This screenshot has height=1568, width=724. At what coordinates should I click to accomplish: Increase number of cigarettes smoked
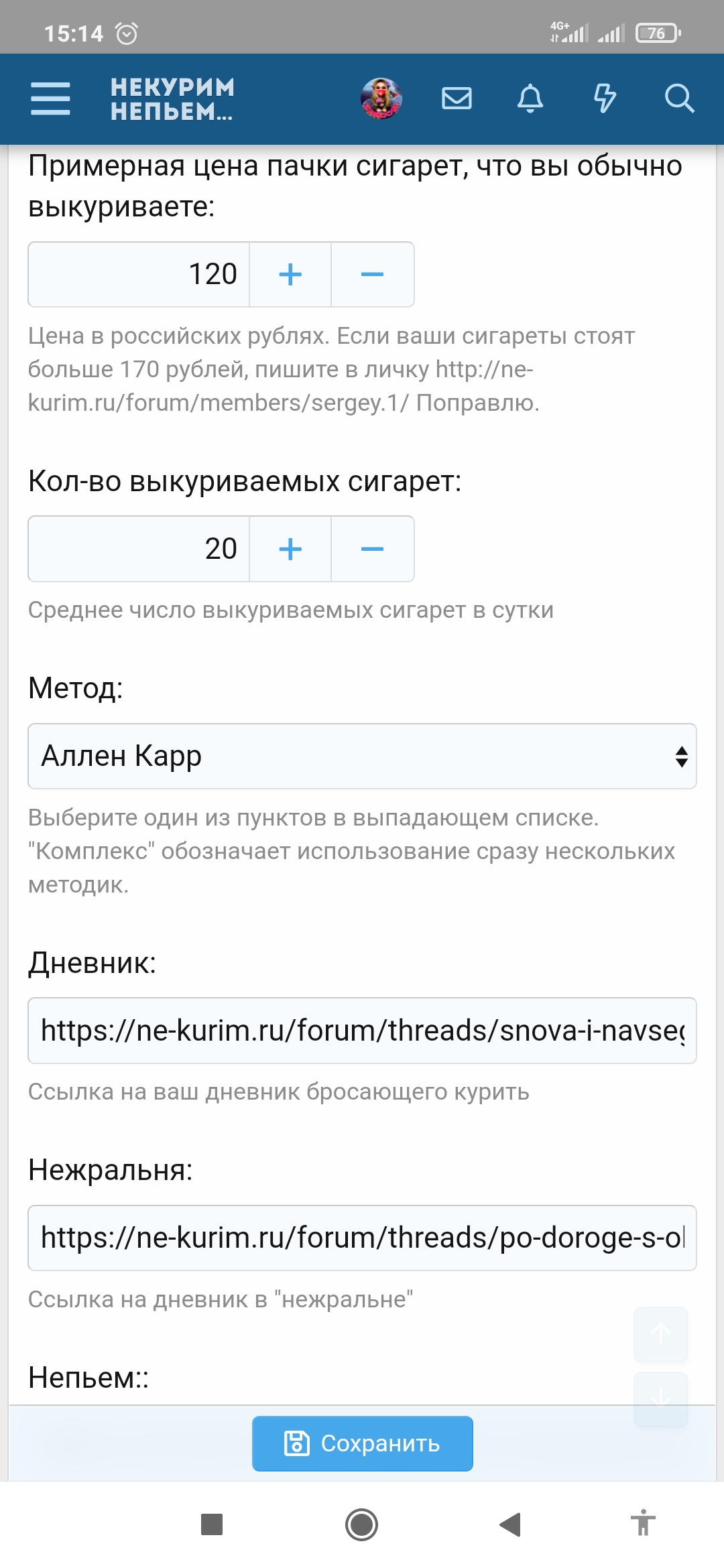click(290, 549)
